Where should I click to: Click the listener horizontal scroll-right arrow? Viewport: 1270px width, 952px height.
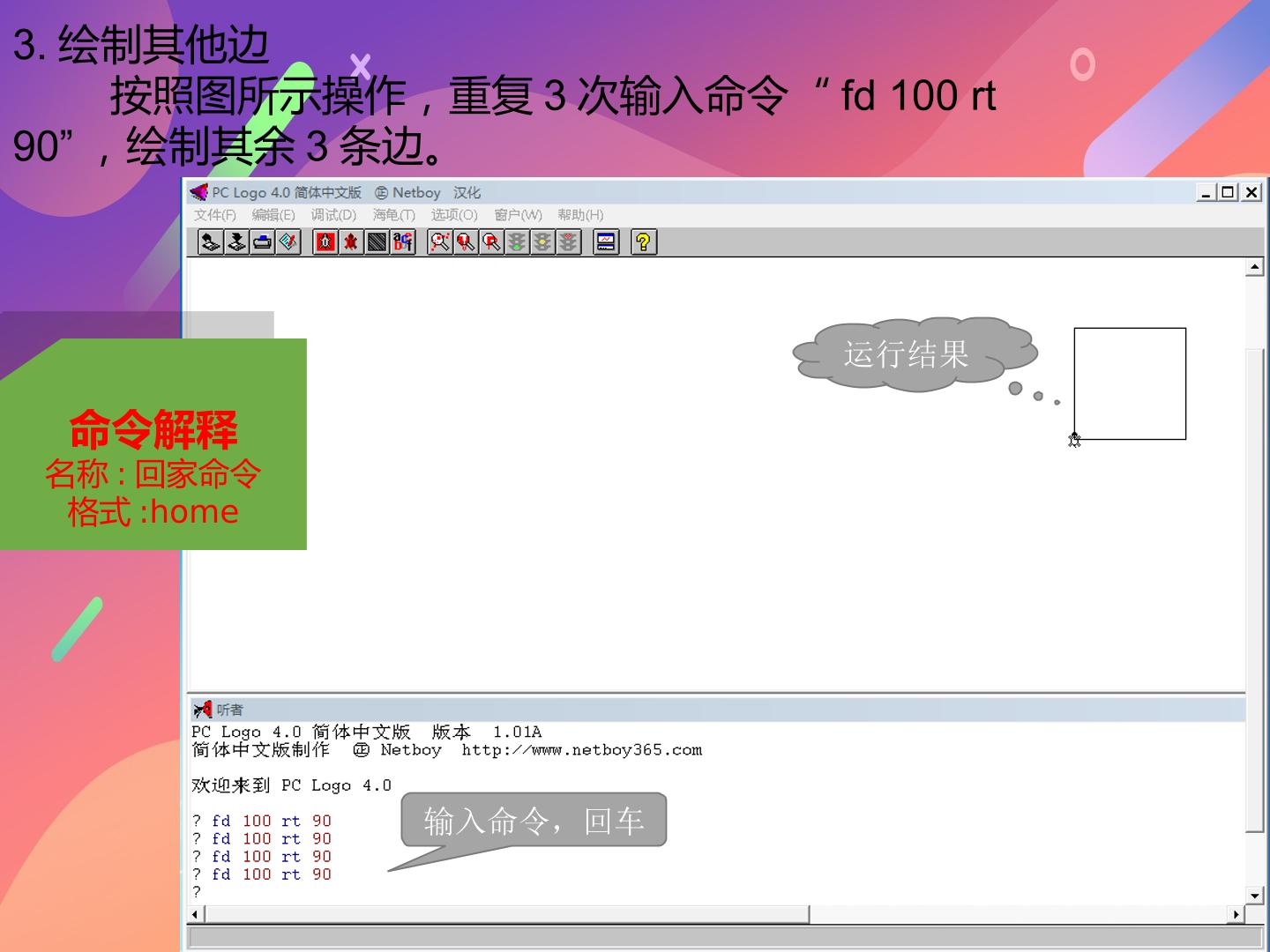pos(1236,914)
